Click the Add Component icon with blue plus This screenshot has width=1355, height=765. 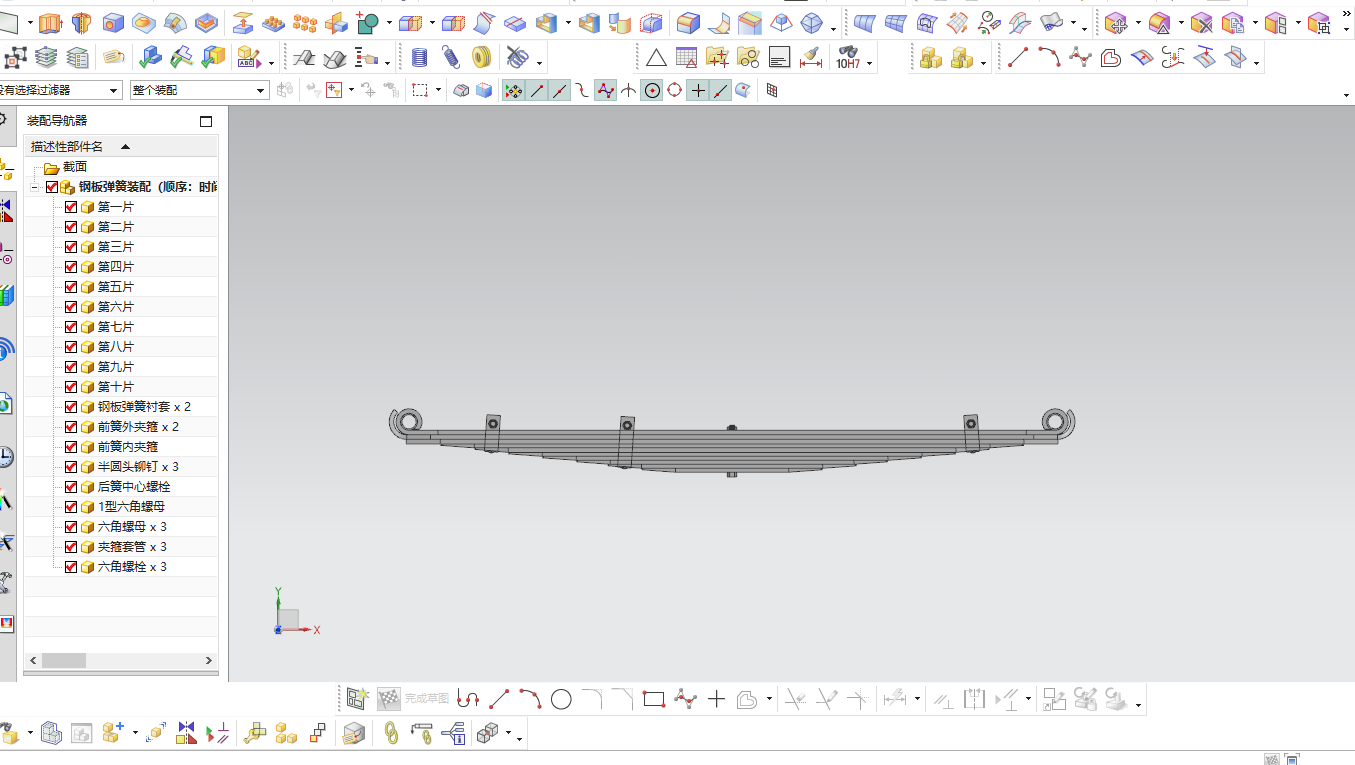pos(113,733)
